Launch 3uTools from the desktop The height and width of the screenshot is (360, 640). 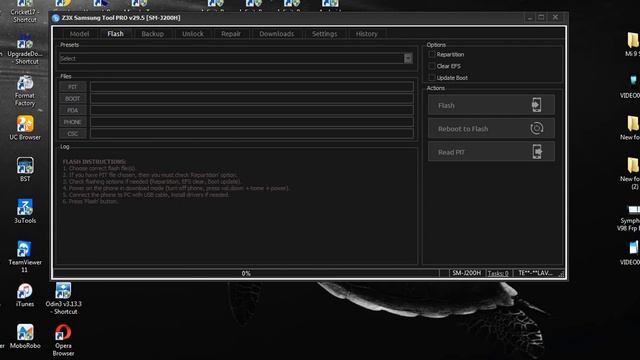25,211
